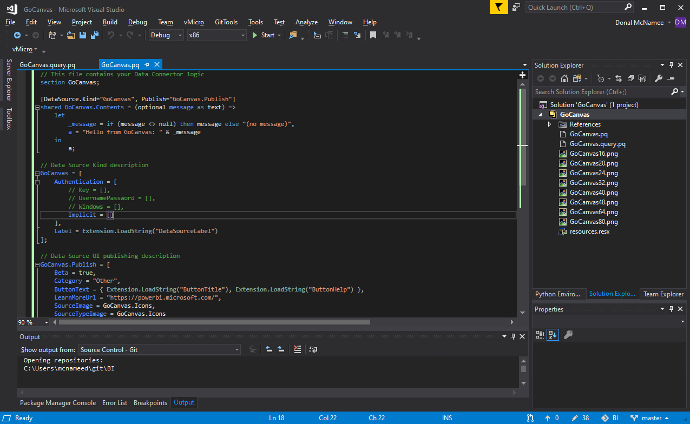Screen dimensions: 690x424
Task: Click the yellow notification filter flag
Action: click(x=499, y=7)
